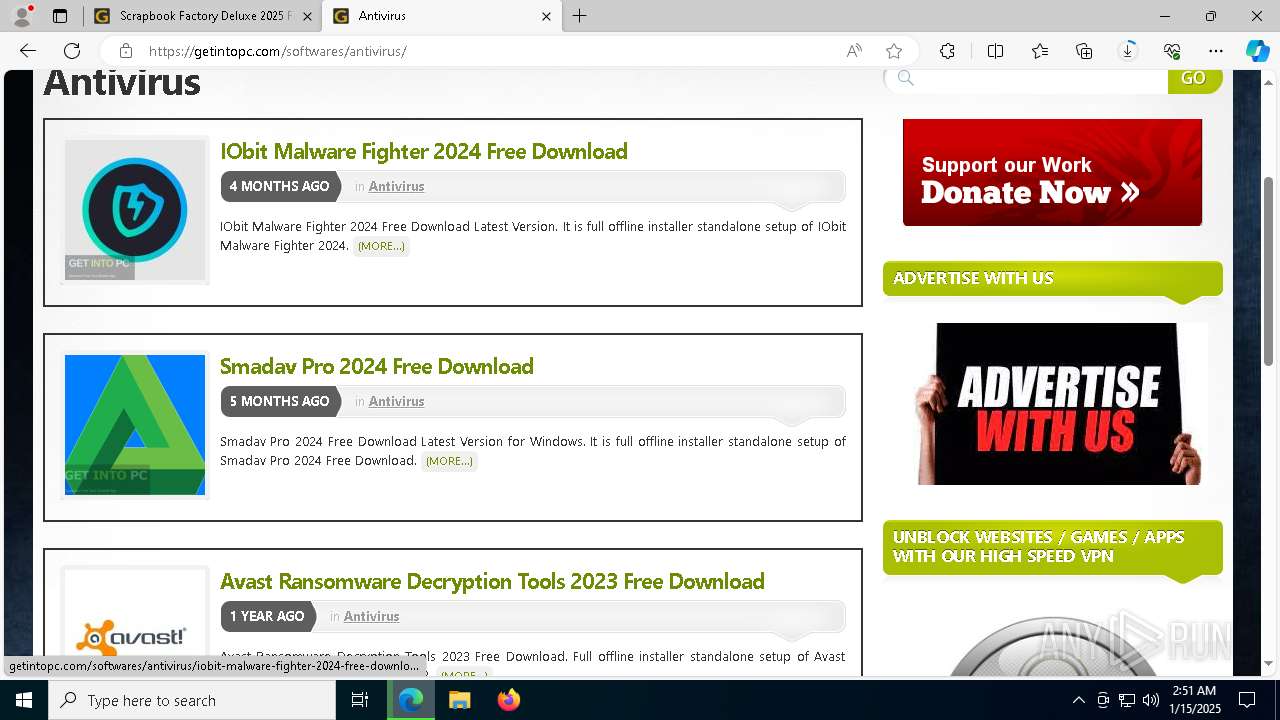Click Antivirus category under IObit post
The height and width of the screenshot is (720, 1280).
[396, 186]
